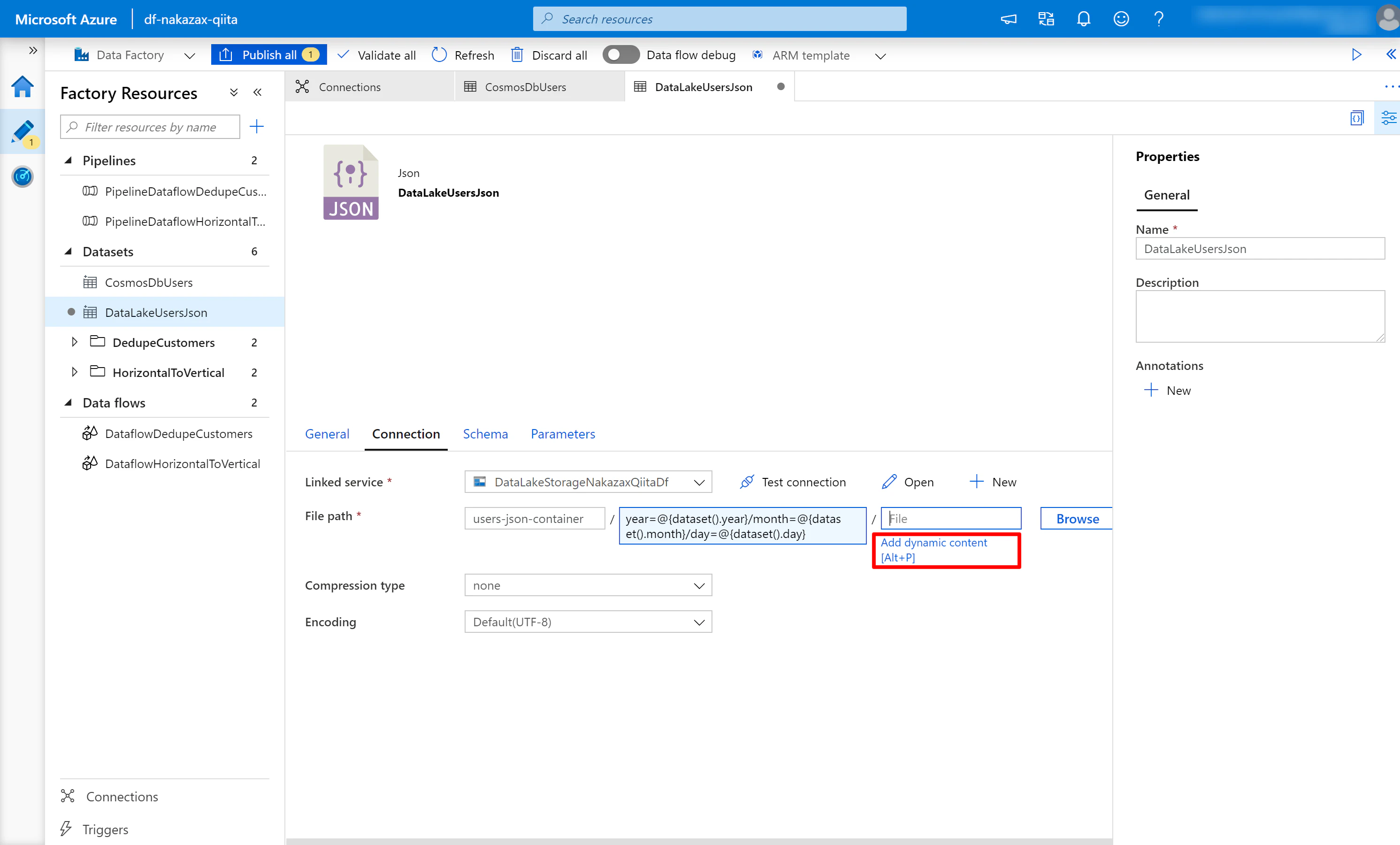The image size is (1400, 845).
Task: Add a New annotation
Action: (x=1167, y=390)
